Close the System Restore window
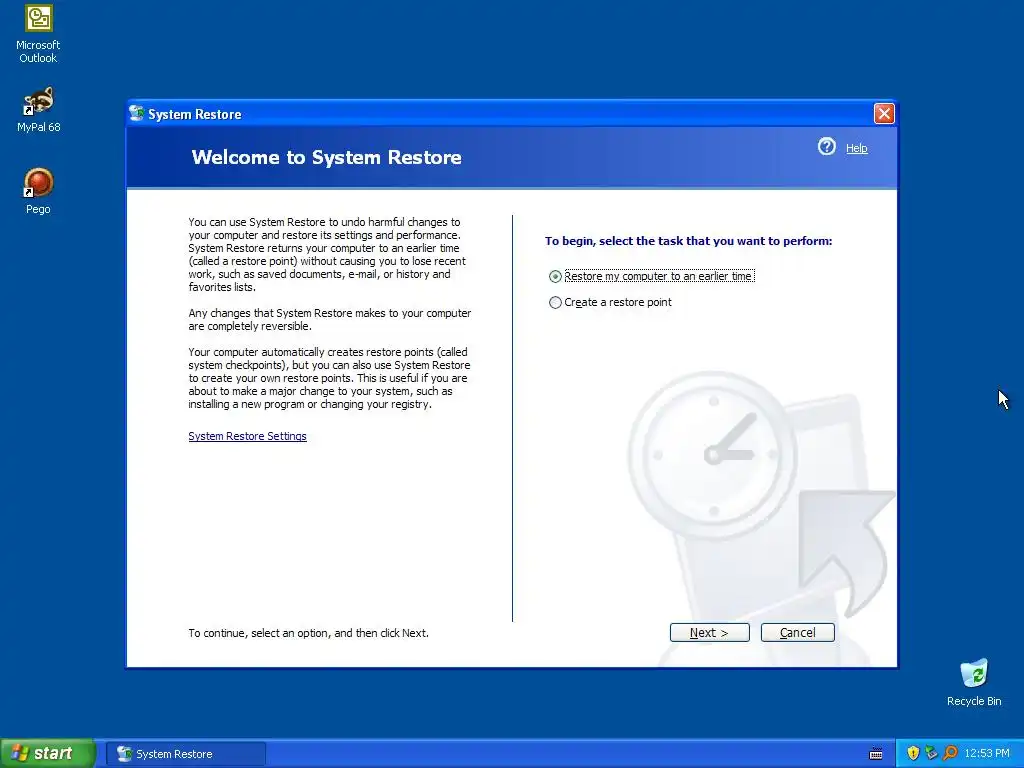Image resolution: width=1024 pixels, height=768 pixels. tap(884, 114)
